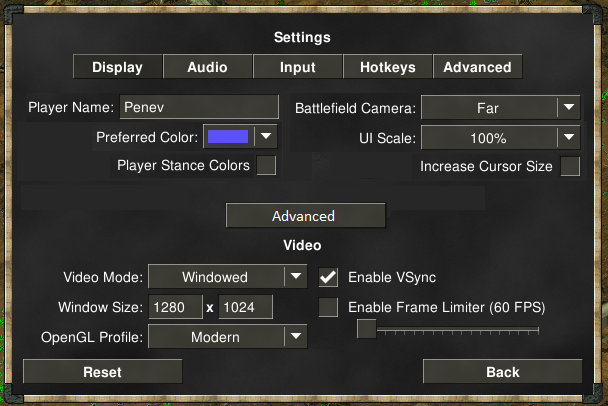The width and height of the screenshot is (608, 406).
Task: Toggle Increase Cursor Size checkbox
Action: coord(570,166)
